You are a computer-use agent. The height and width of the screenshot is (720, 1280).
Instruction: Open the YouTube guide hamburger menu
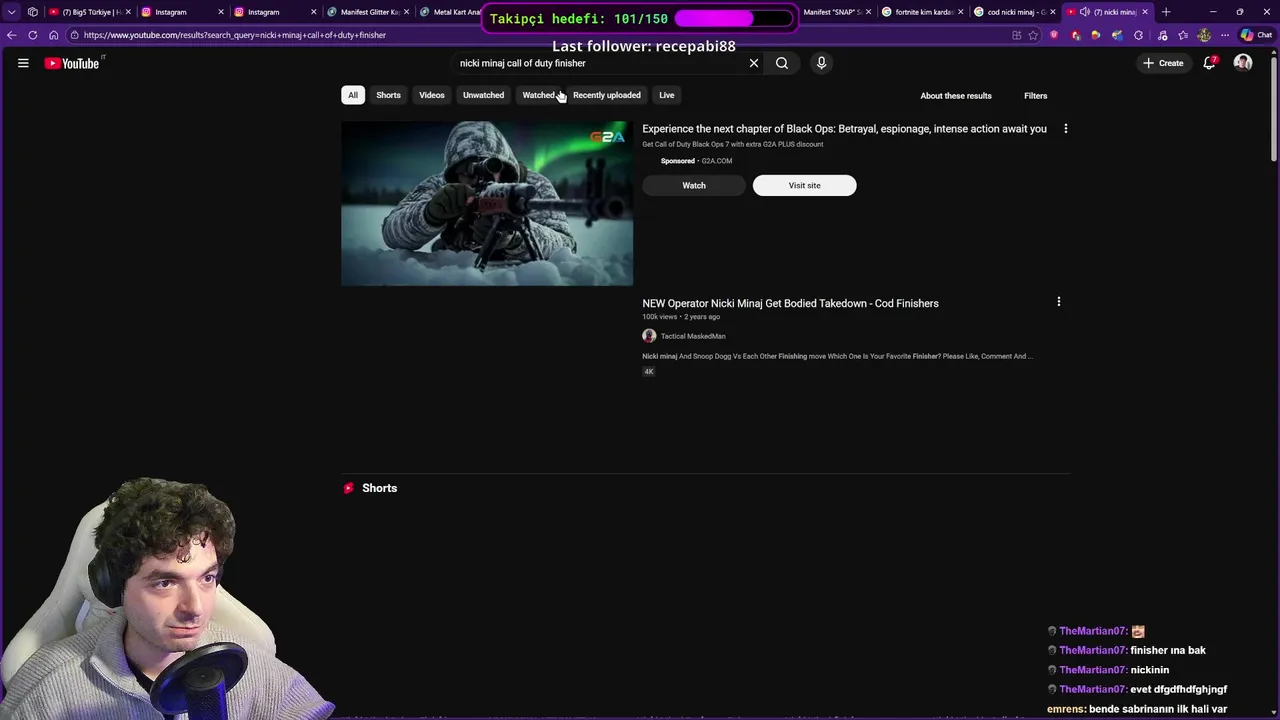tap(23, 63)
